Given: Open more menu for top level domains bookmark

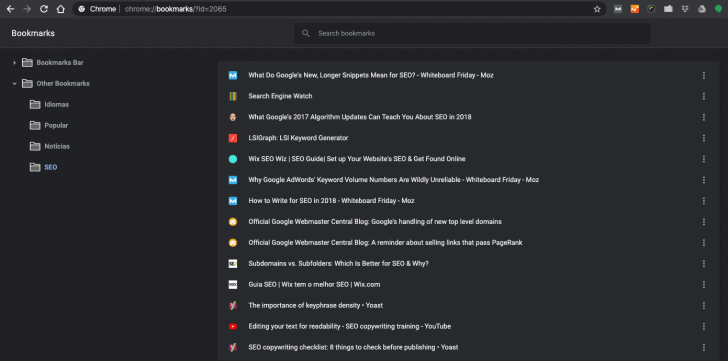Looking at the screenshot, I should click(x=704, y=222).
